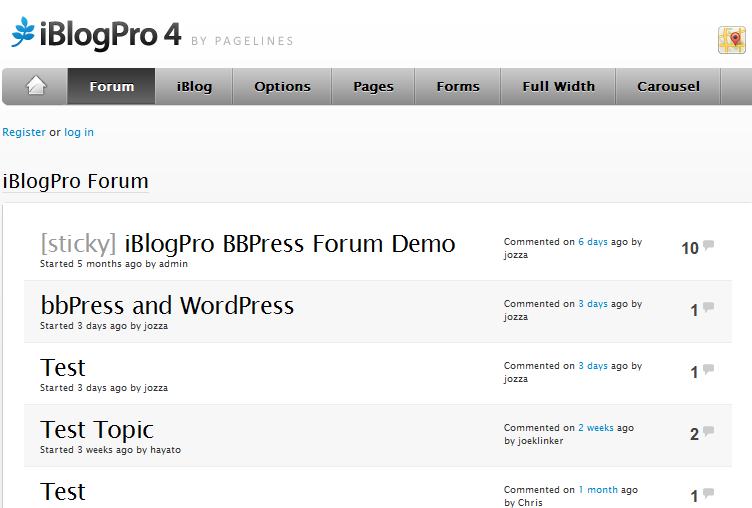This screenshot has height=508, width=752.
Task: Open the Forms menu tab
Action: (x=458, y=86)
